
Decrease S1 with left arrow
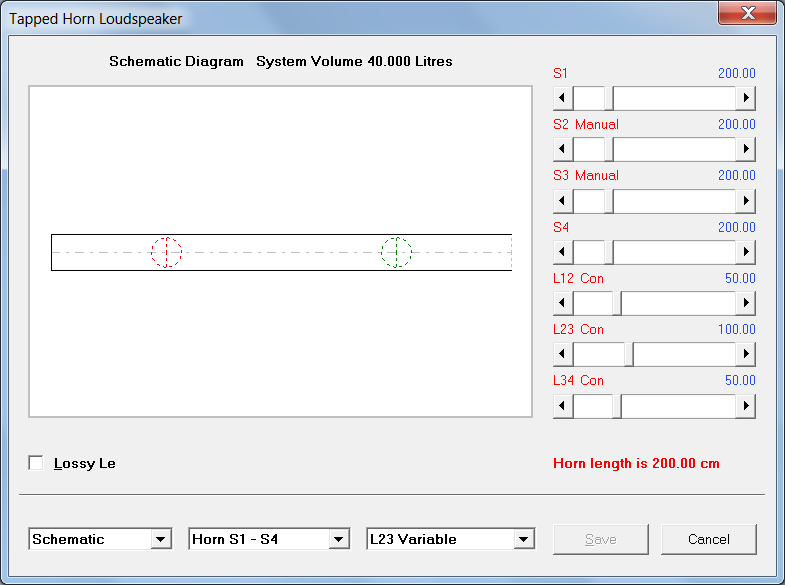tap(563, 98)
